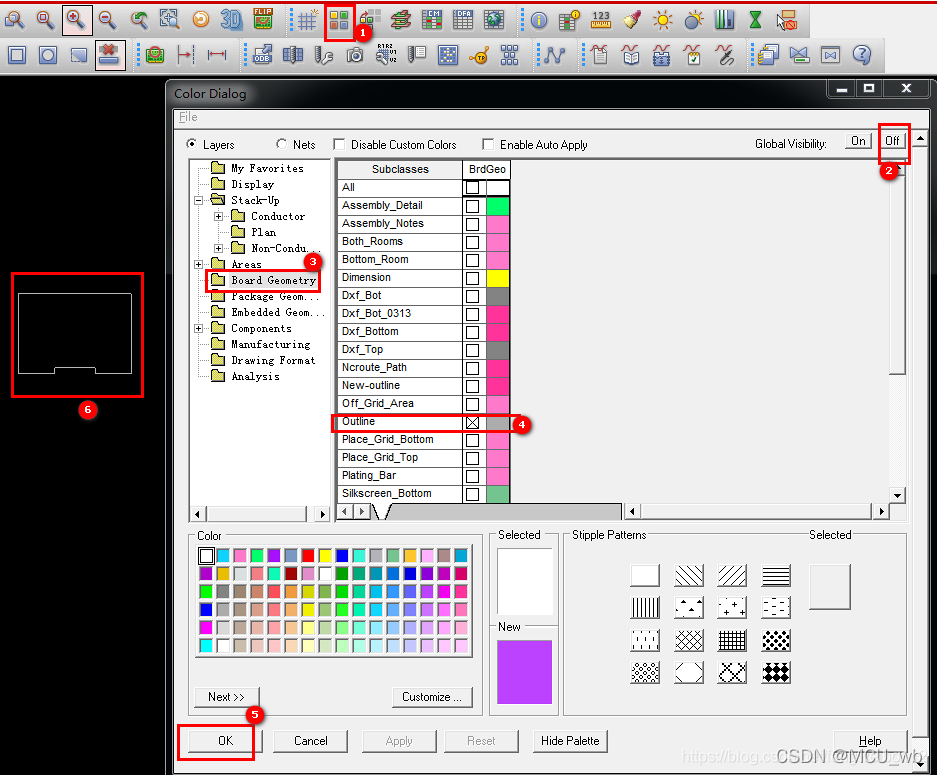Expand the Components tree node
Viewport: 937px width, 775px height.
click(x=198, y=329)
